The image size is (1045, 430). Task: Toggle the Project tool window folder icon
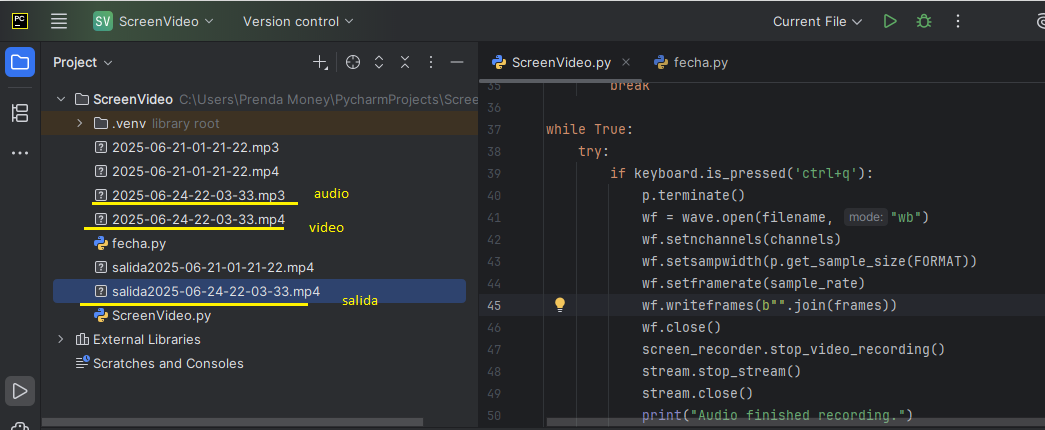tap(20, 63)
